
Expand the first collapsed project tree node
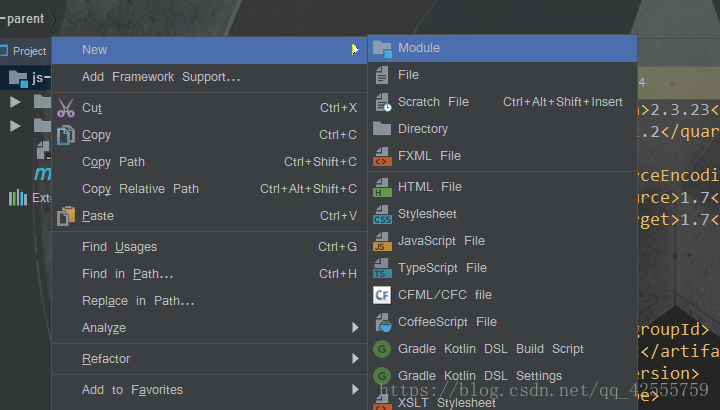point(15,101)
